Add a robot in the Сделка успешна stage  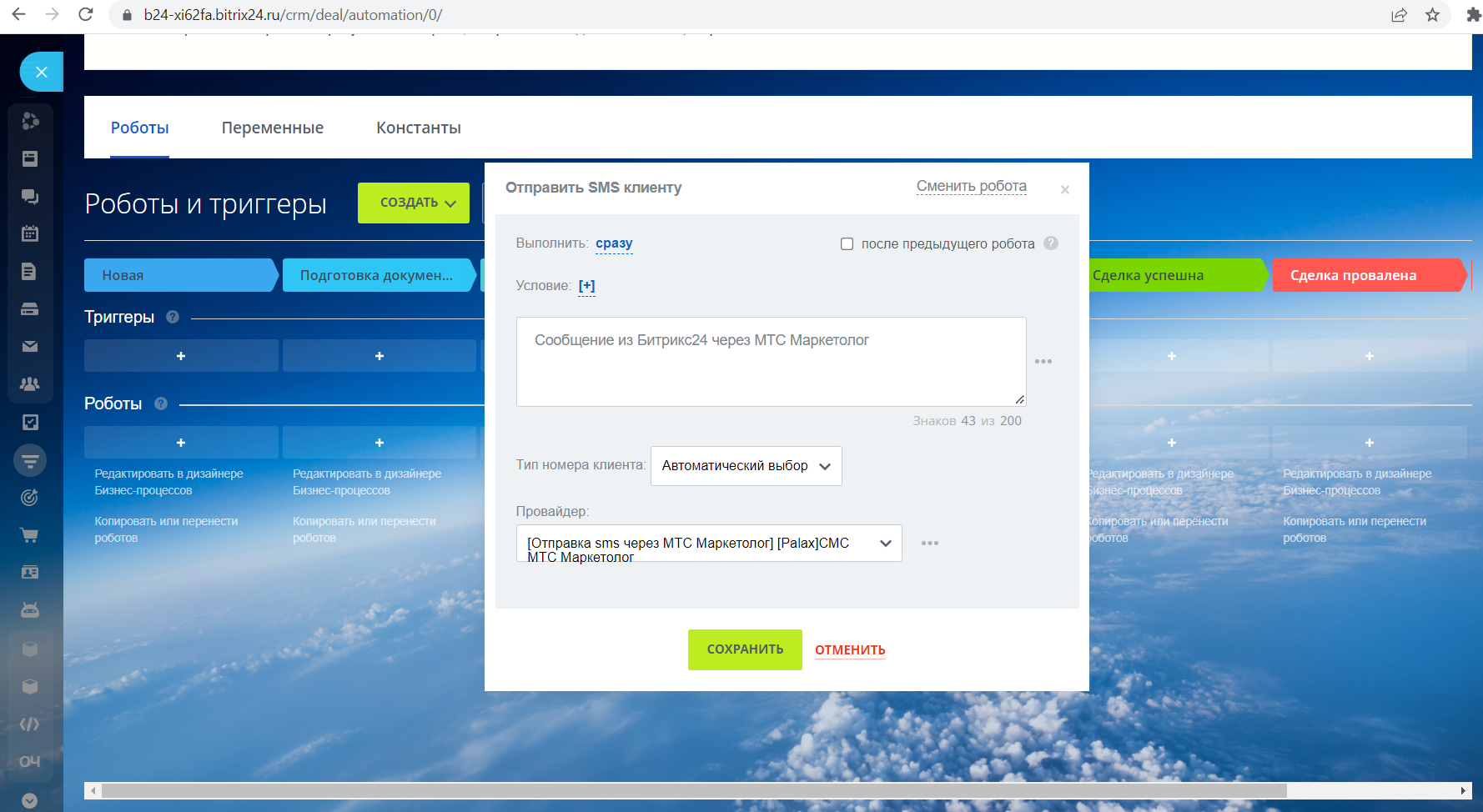[x=1172, y=443]
